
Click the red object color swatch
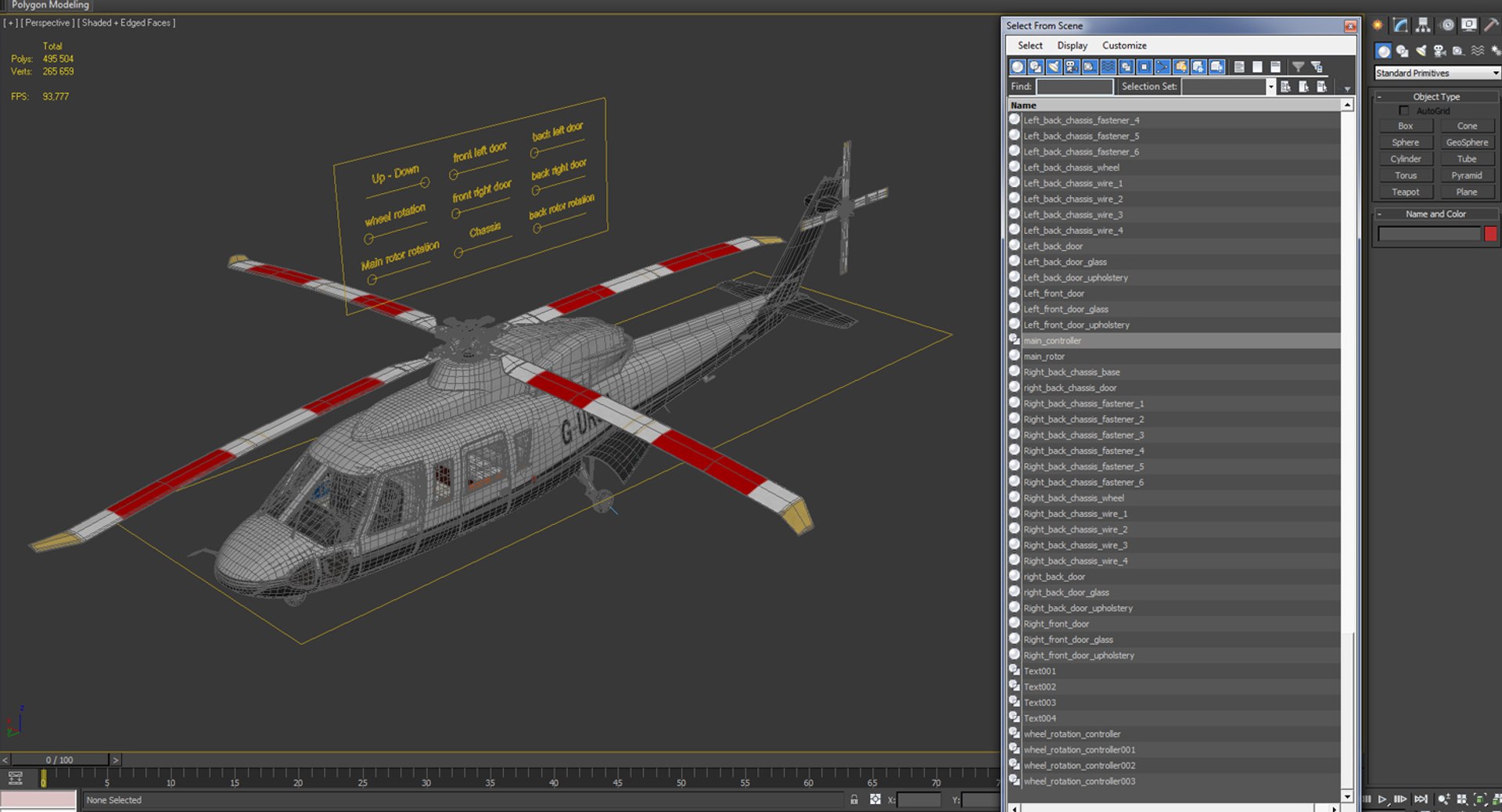[1490, 234]
